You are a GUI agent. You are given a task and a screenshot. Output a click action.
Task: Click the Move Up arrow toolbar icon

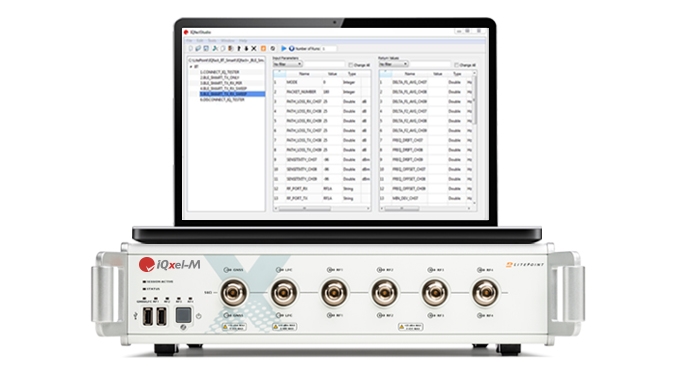click(239, 48)
